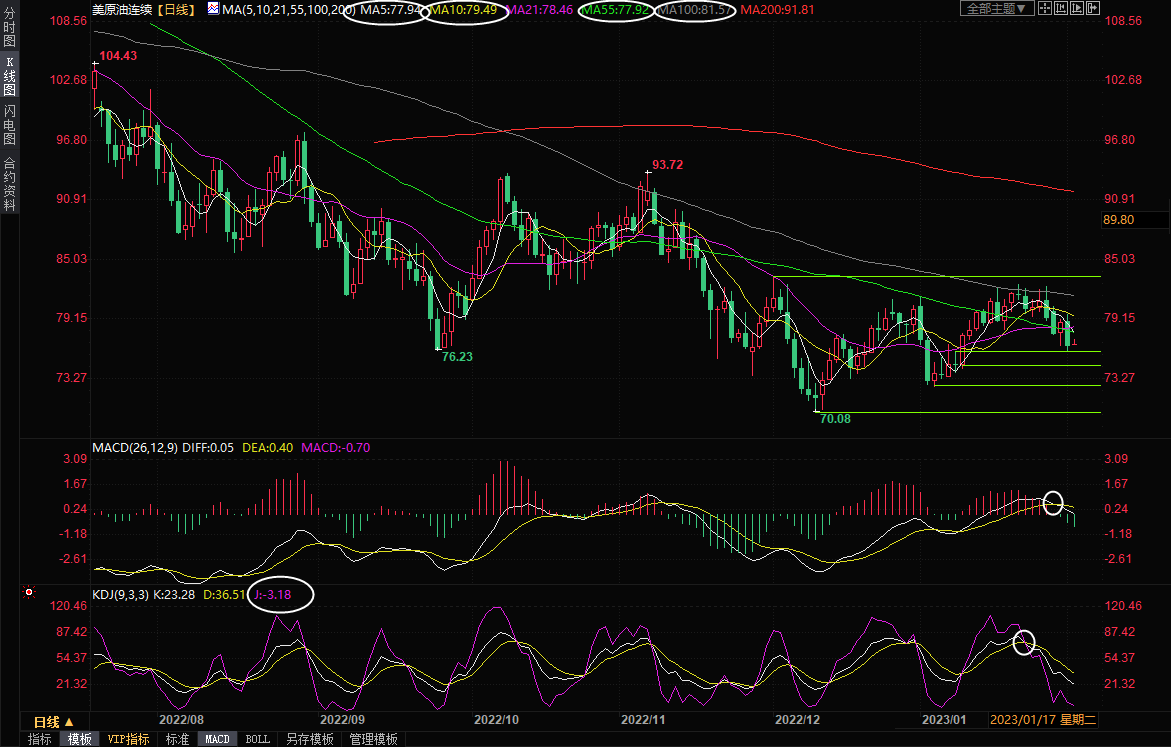Click the VIP指标 tab
Screen dimensions: 1171x747
coord(129,739)
